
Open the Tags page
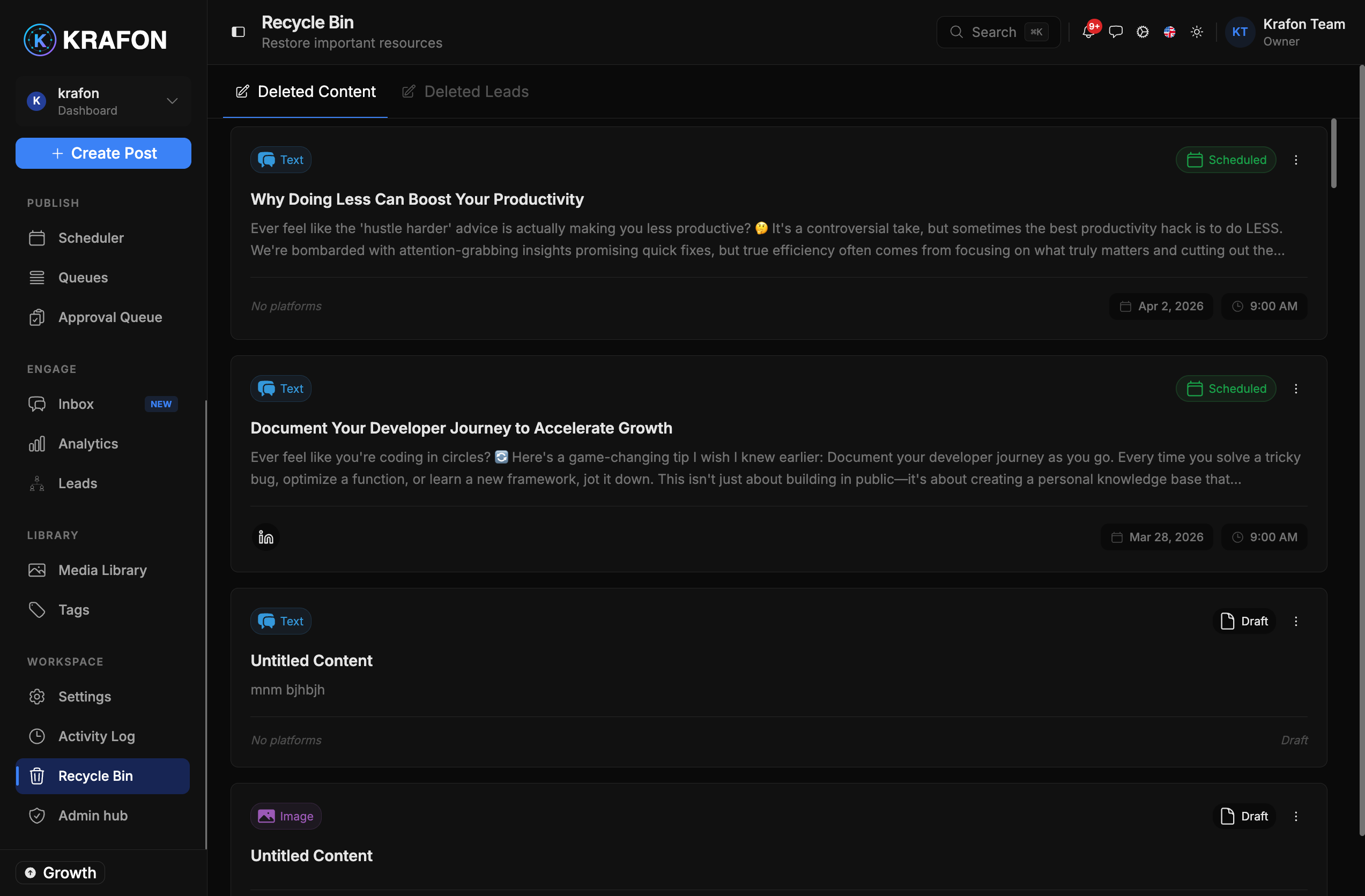click(102, 610)
